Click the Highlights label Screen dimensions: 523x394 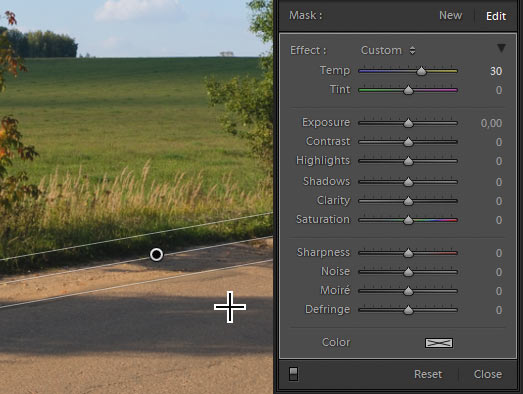point(323,160)
